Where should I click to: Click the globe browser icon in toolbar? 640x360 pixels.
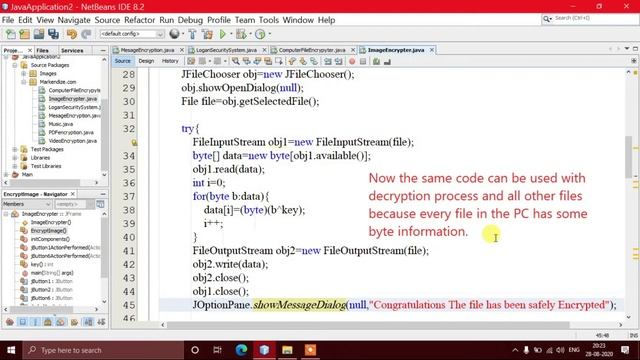pyautogui.click(x=174, y=34)
